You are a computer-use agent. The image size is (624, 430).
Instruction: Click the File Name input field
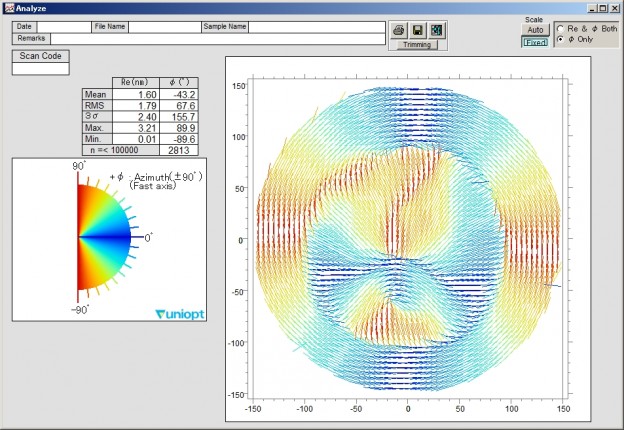point(165,27)
